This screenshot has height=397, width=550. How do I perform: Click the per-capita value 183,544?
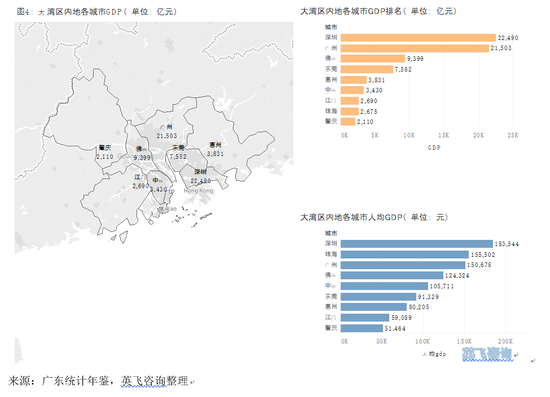[x=507, y=244]
